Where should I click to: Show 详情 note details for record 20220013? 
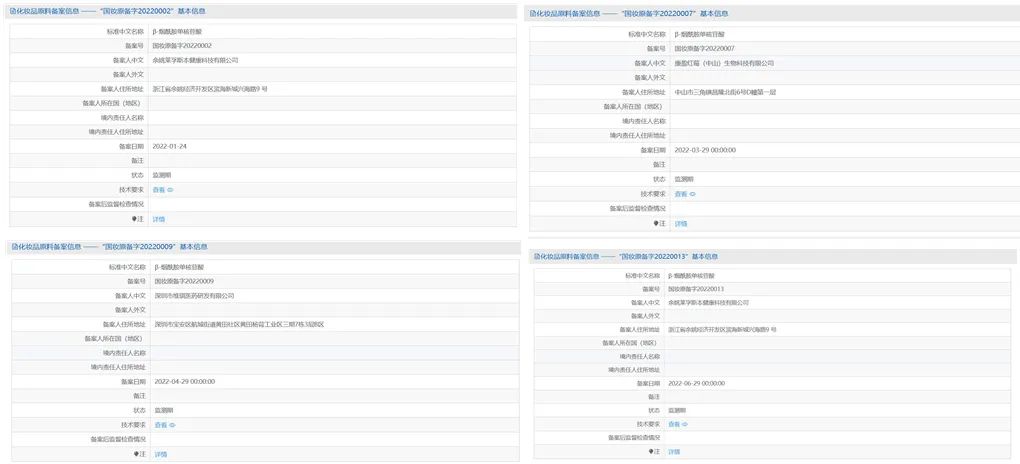coord(674,452)
